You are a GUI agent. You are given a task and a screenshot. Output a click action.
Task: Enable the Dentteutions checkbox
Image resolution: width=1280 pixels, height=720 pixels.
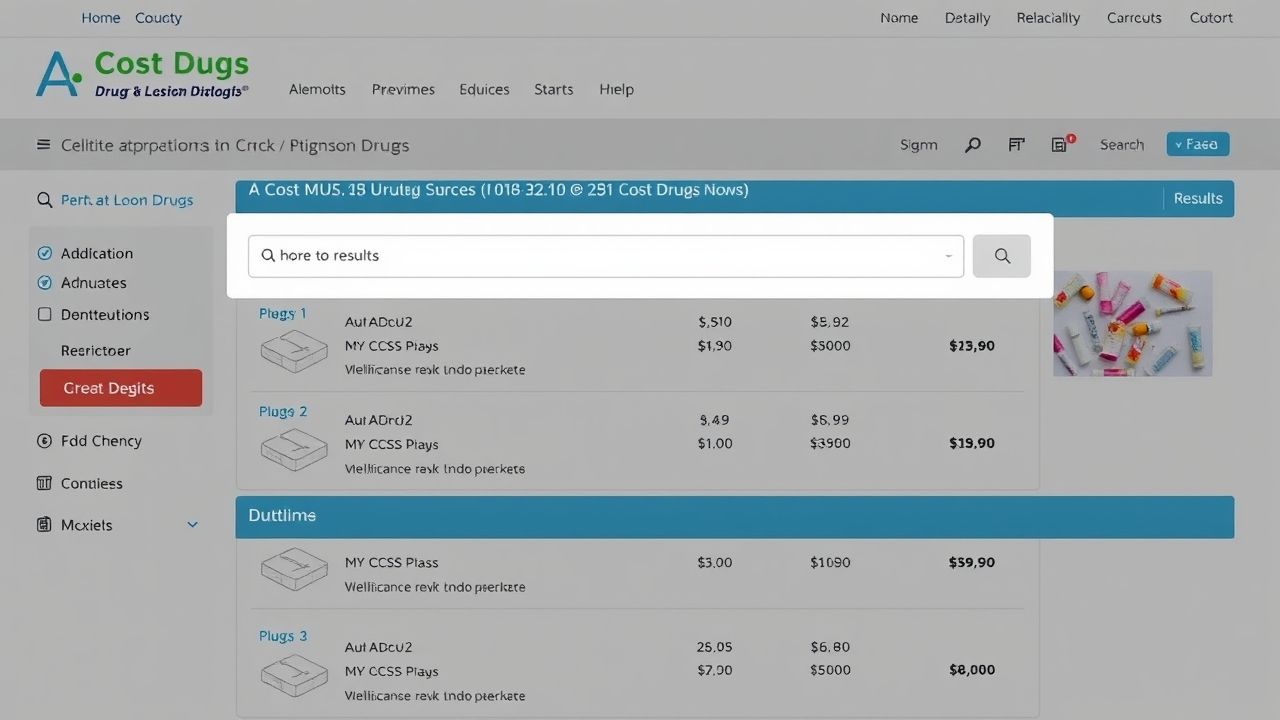(x=45, y=314)
